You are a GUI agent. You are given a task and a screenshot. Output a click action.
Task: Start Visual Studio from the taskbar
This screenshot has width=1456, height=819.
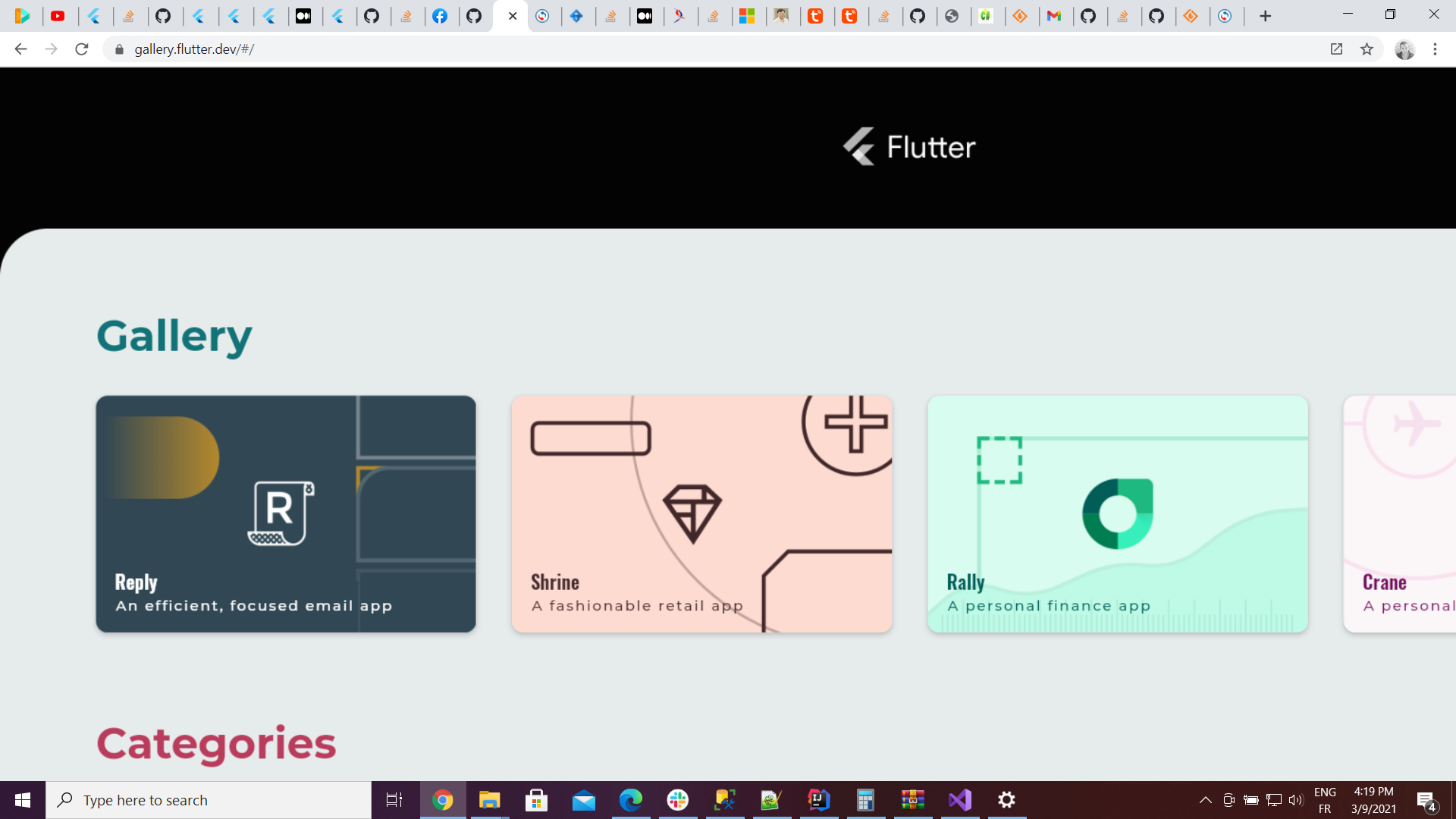click(959, 799)
